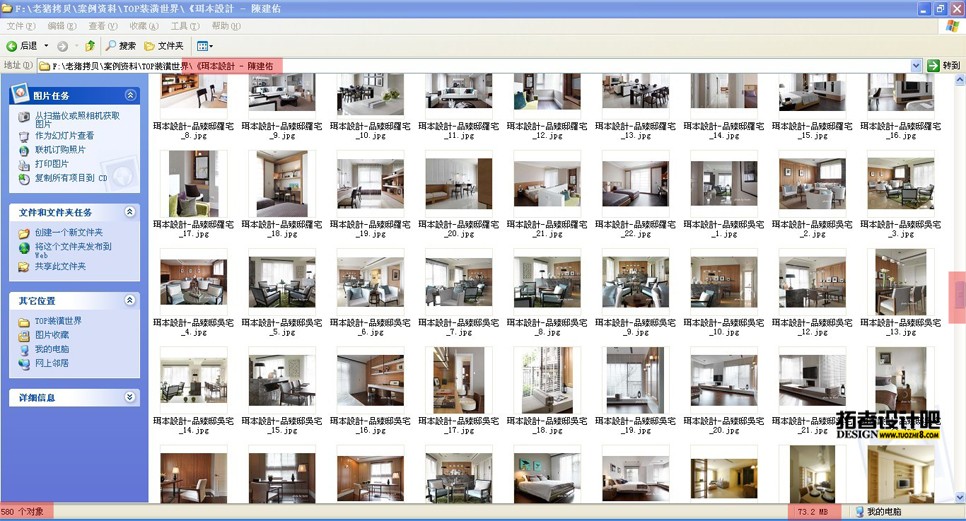Image resolution: width=966 pixels, height=521 pixels.
Task: Open the 编辑(E) menu
Action: pos(62,26)
